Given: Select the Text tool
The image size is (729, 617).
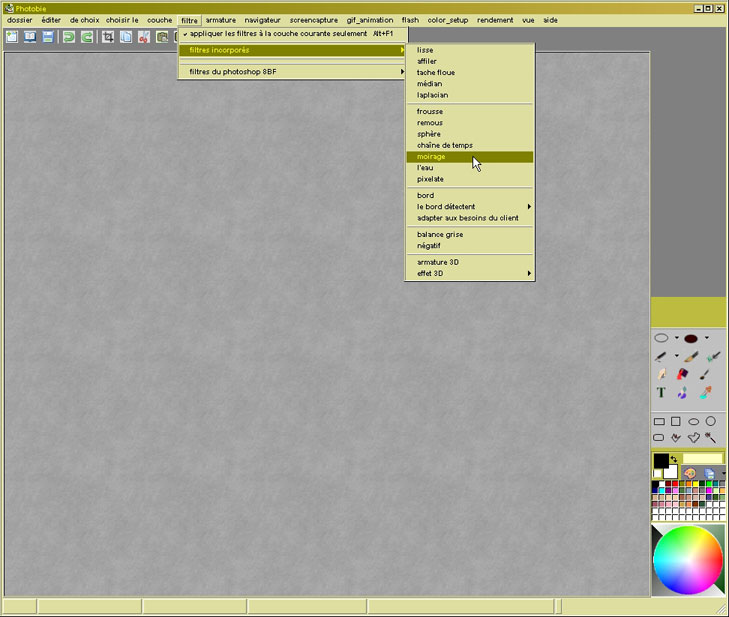Looking at the screenshot, I should [661, 393].
